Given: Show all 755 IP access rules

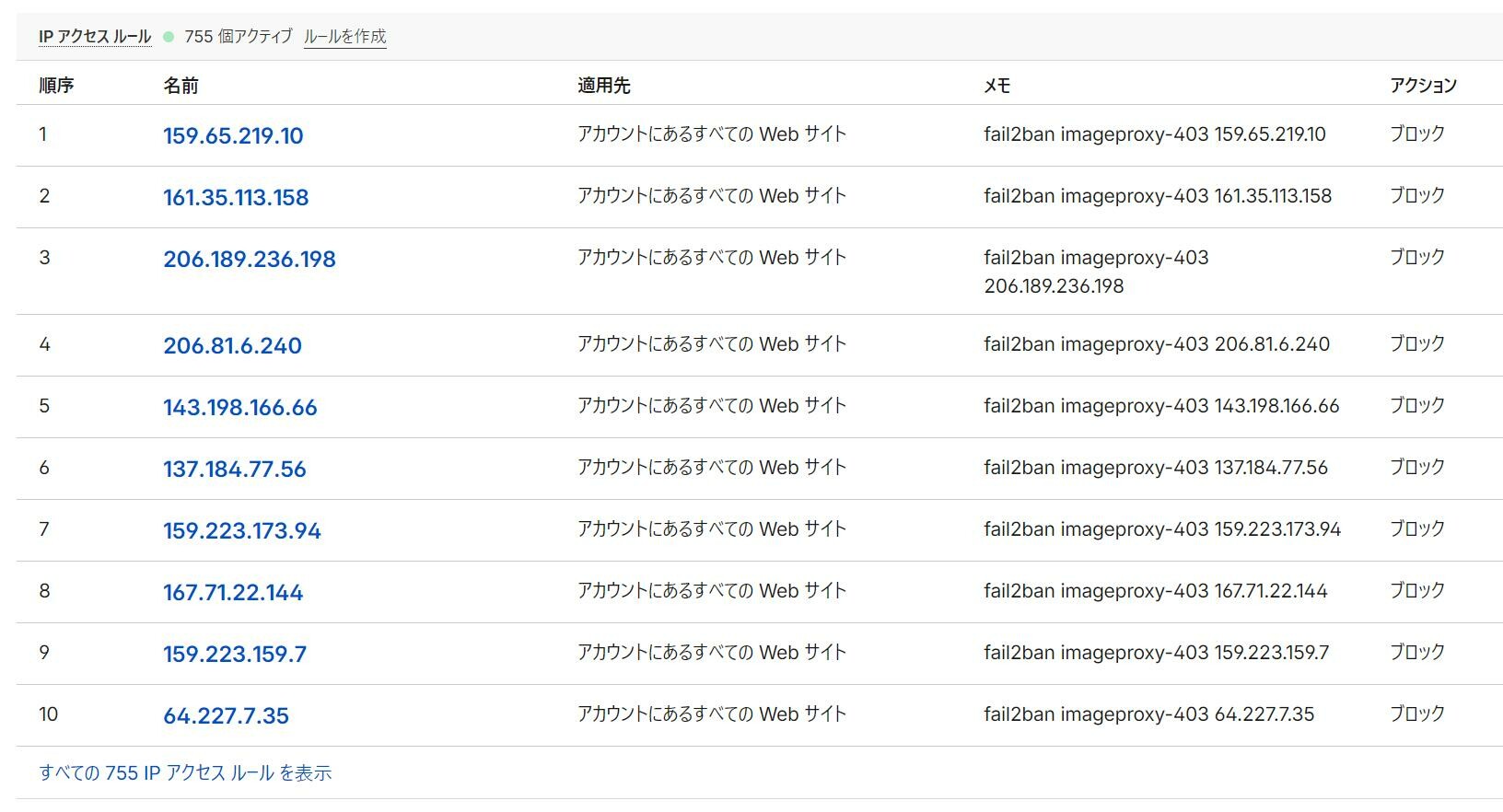Looking at the screenshot, I should click(185, 772).
